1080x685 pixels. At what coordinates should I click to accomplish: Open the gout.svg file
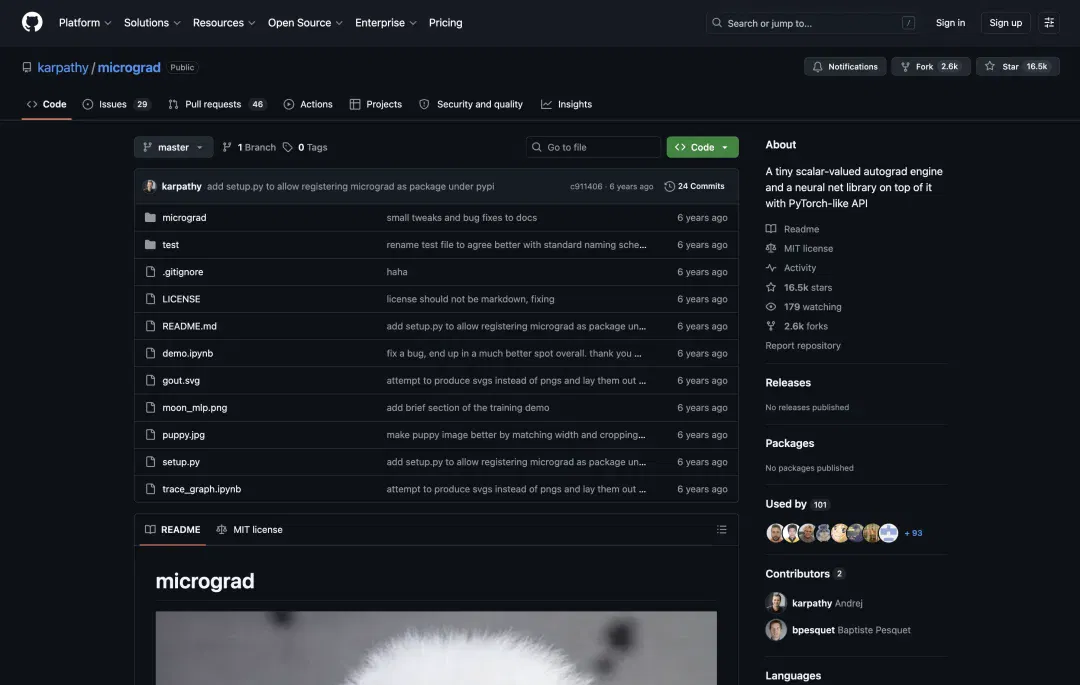point(181,381)
